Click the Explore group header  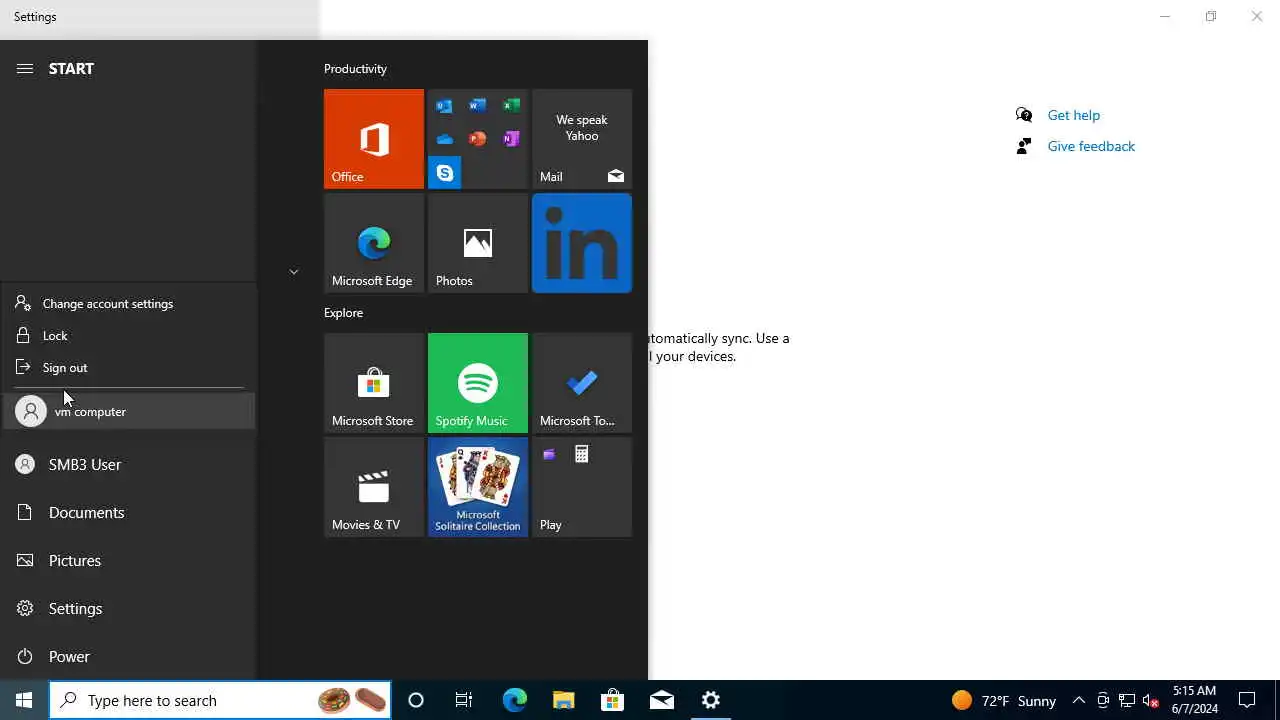343,313
